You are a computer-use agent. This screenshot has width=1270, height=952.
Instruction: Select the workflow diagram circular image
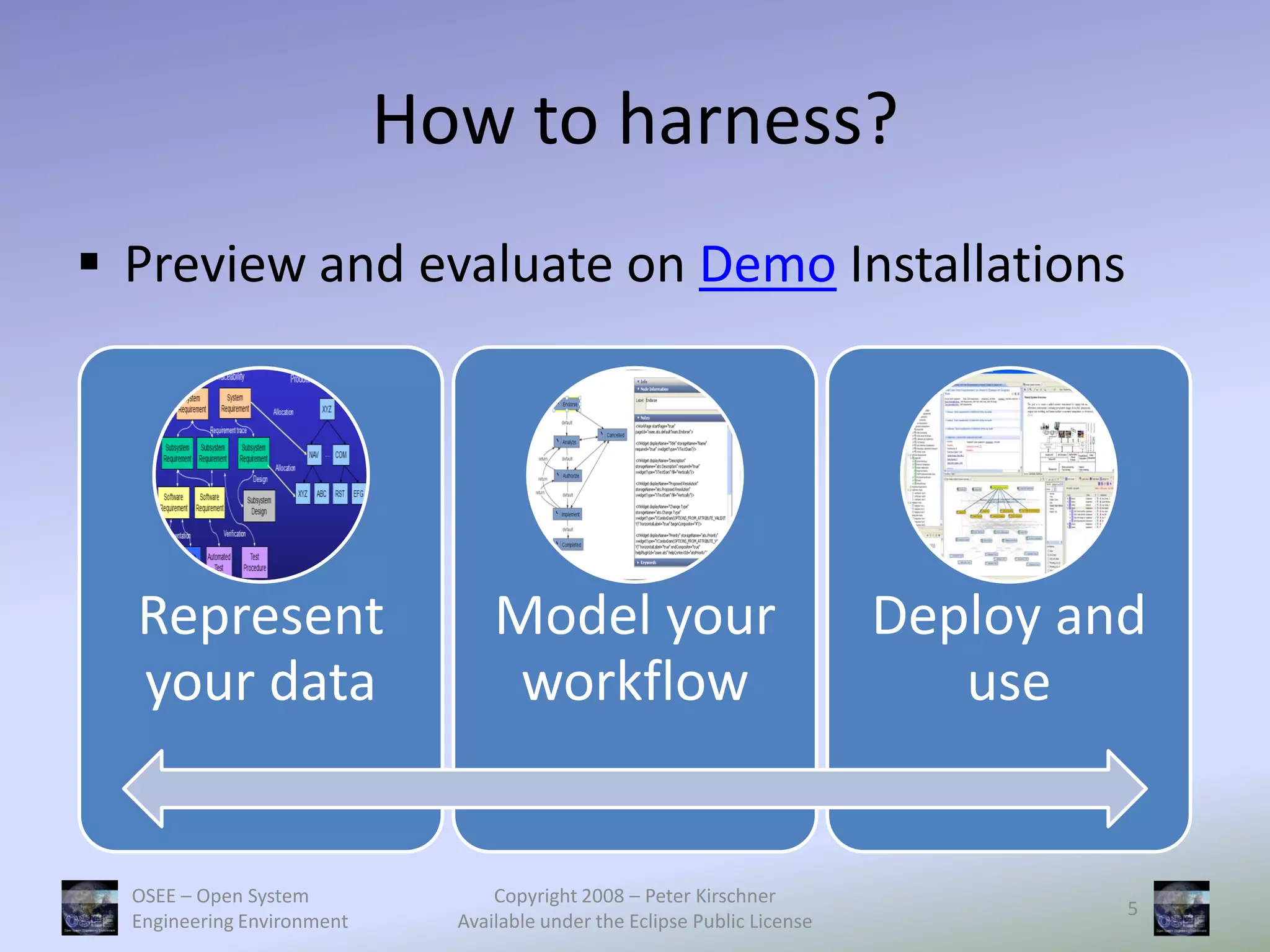tap(634, 475)
